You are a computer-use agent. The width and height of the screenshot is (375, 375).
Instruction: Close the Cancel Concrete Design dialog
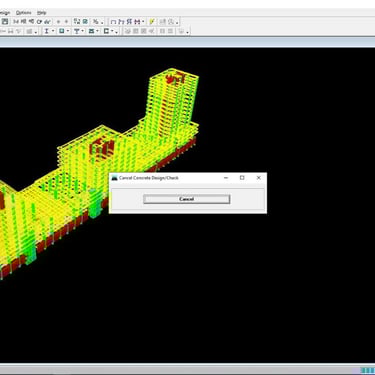tap(258, 178)
